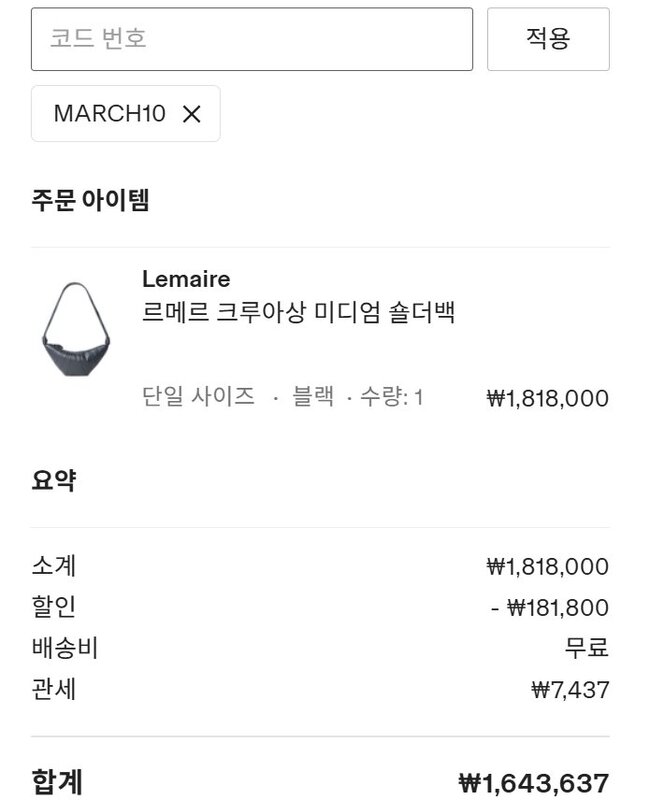Click the Lemaire brand name
Screen dimensions: 650x800
(186, 279)
